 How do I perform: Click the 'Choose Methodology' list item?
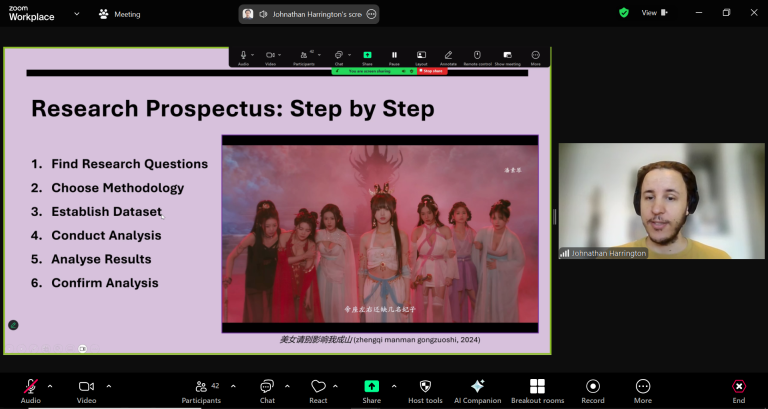point(118,188)
